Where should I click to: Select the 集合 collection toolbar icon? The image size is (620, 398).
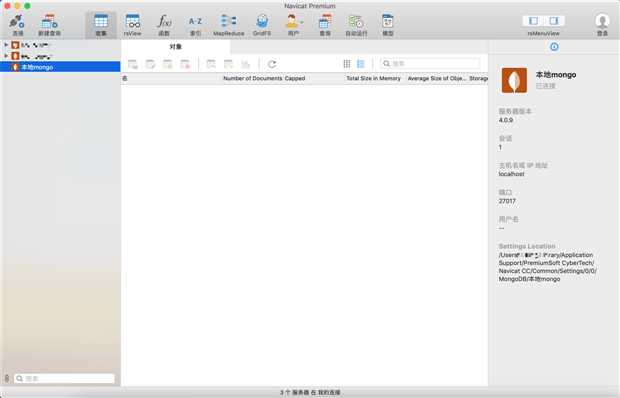click(x=101, y=25)
